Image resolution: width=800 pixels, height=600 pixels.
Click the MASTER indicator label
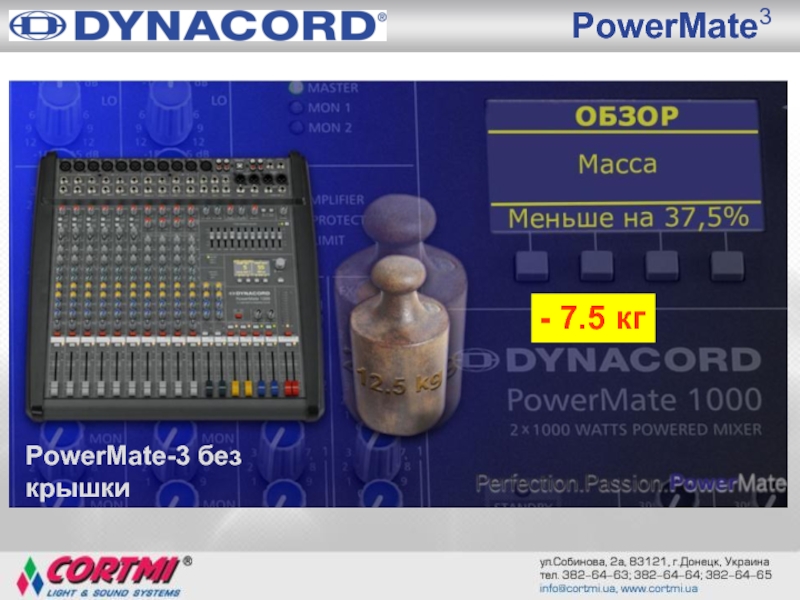click(333, 88)
